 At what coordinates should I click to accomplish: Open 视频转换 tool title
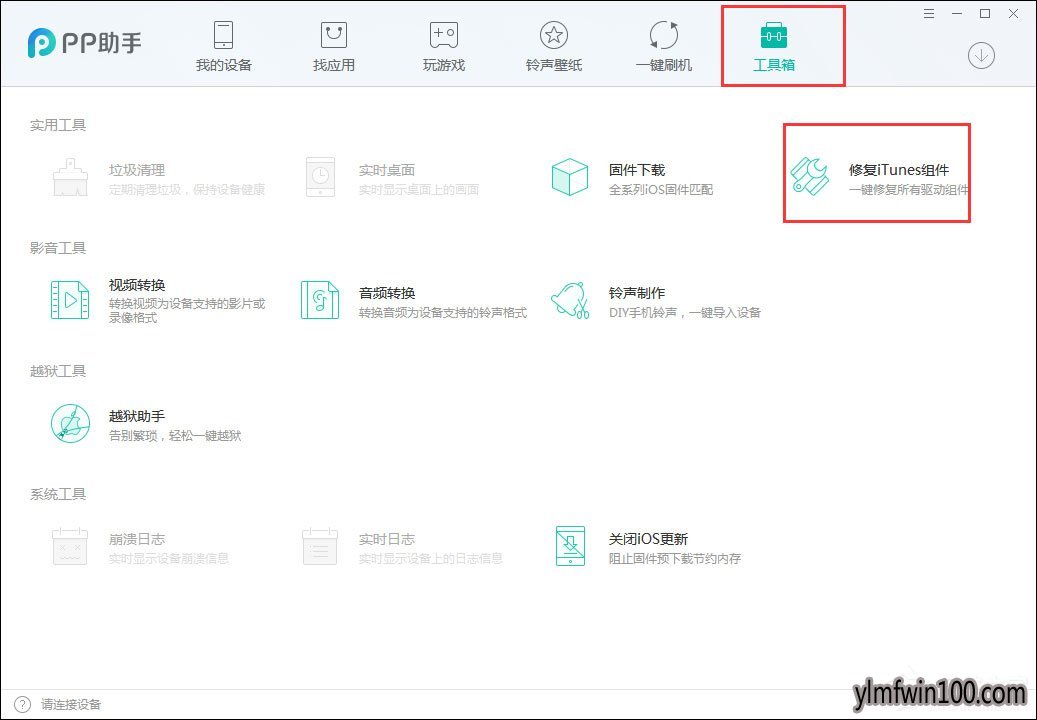137,285
